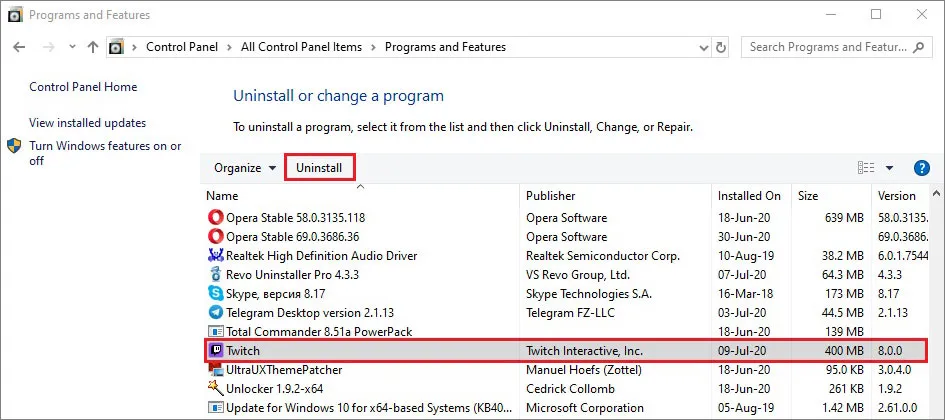
Task: Change the view layout icon
Action: (x=866, y=168)
